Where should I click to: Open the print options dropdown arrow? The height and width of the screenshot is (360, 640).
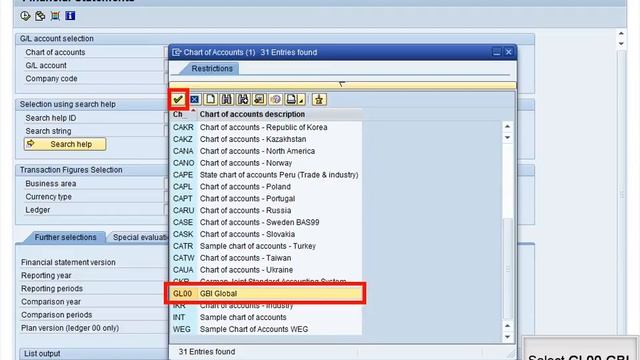pyautogui.click(x=302, y=100)
